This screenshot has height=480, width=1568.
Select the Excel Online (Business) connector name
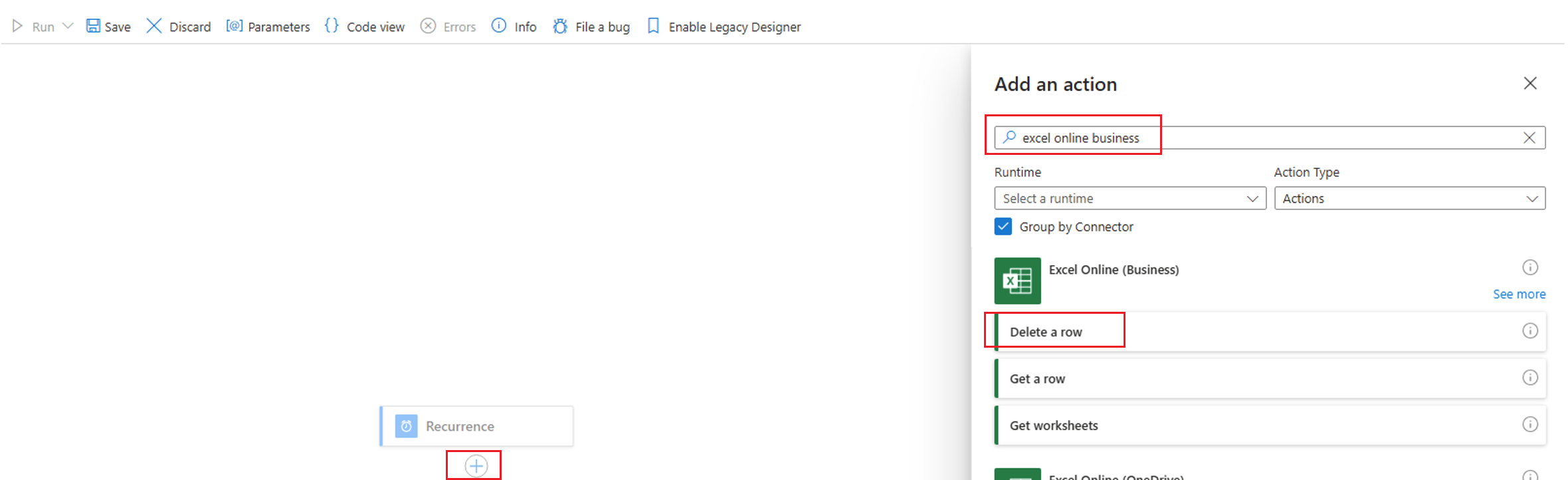coord(1114,270)
